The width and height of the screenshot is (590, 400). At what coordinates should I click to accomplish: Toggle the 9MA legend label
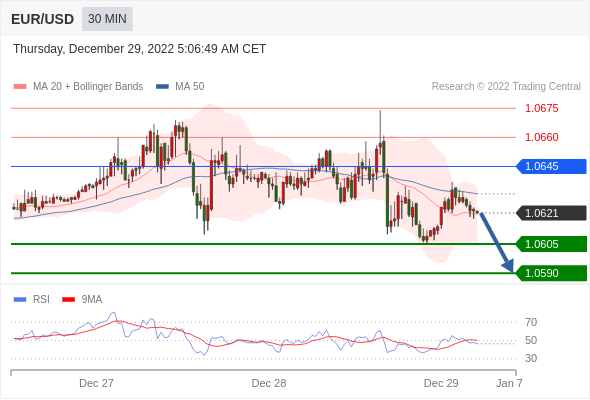coord(92,300)
